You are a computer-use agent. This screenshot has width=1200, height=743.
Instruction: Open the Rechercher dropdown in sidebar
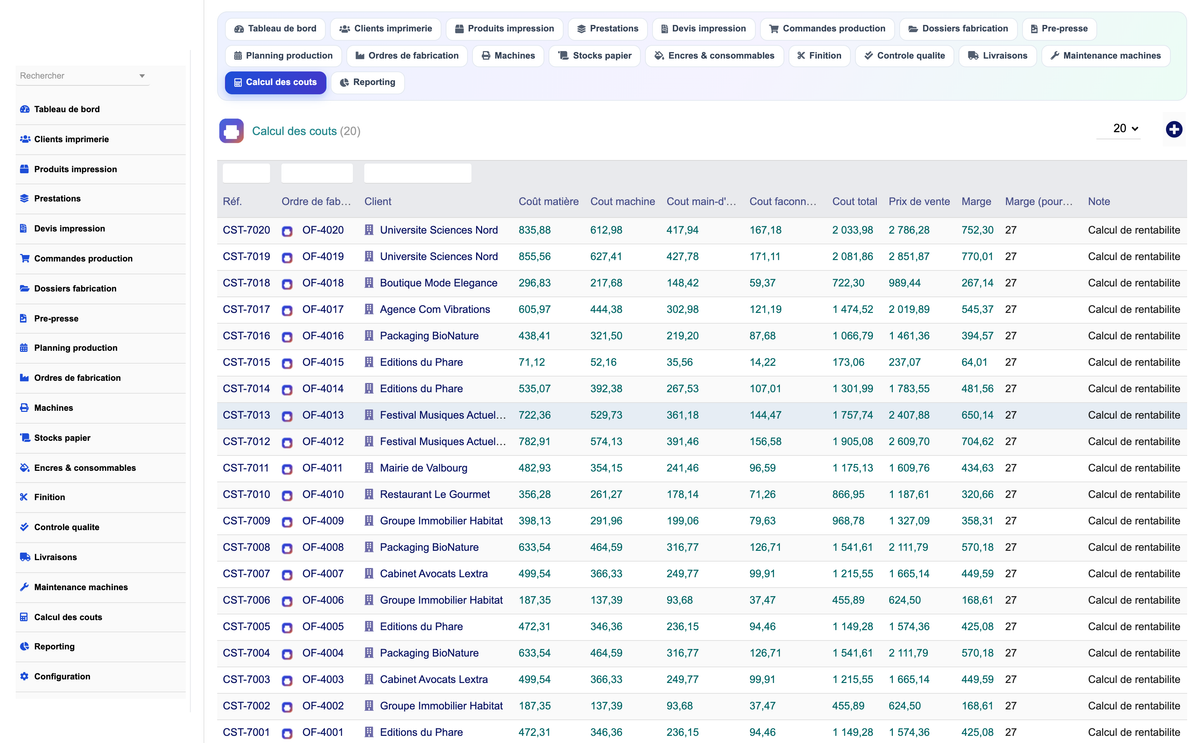coord(83,76)
